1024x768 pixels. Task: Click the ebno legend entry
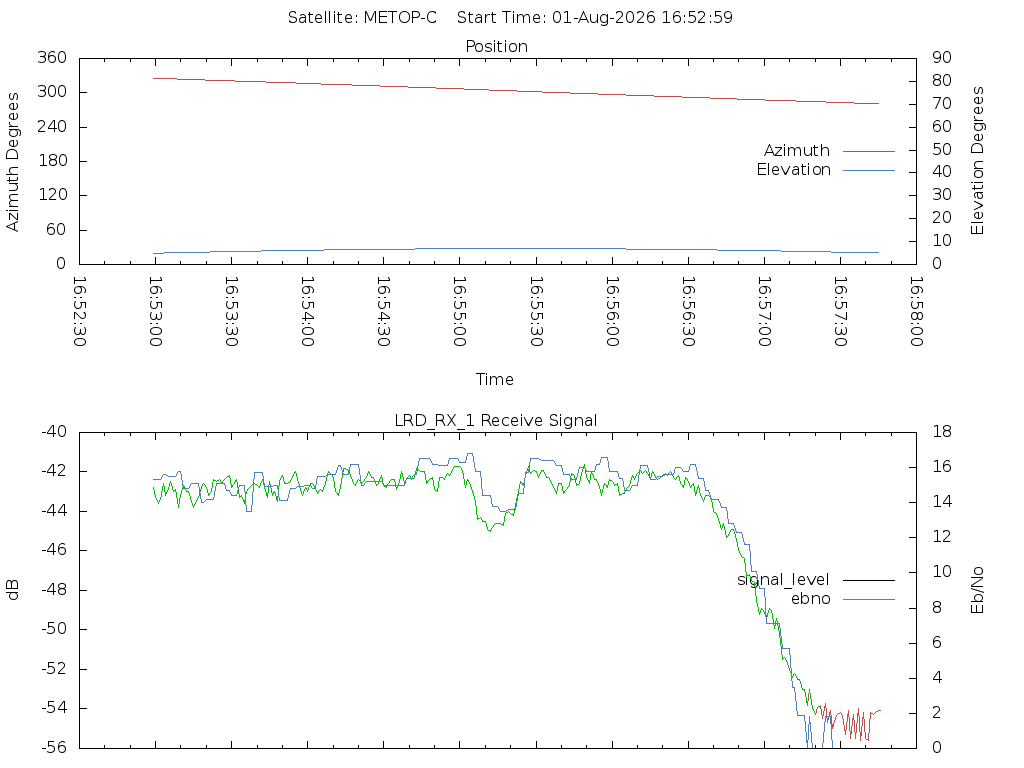pyautogui.click(x=810, y=599)
